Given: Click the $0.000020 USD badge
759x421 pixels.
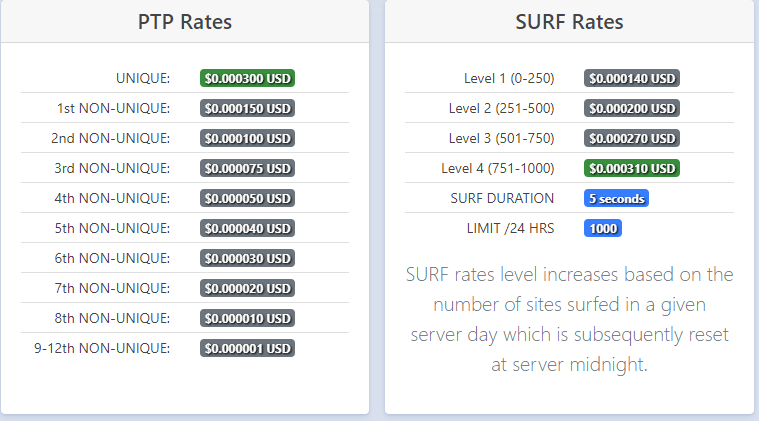Looking at the screenshot, I should pos(247,288).
